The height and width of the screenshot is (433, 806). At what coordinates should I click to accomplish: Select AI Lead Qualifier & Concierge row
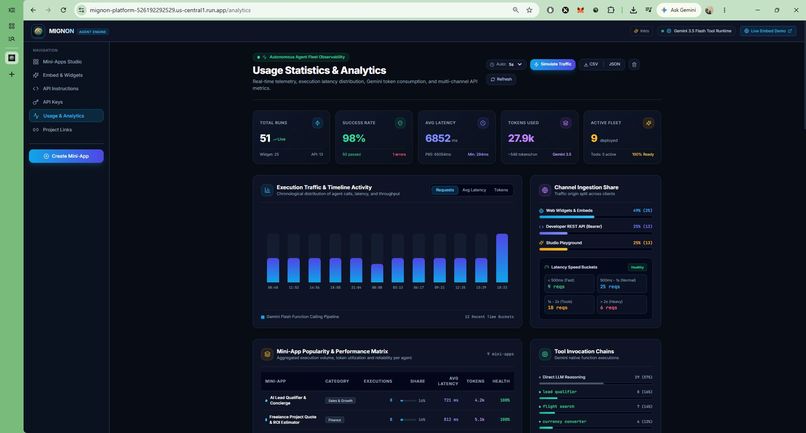[x=387, y=400]
